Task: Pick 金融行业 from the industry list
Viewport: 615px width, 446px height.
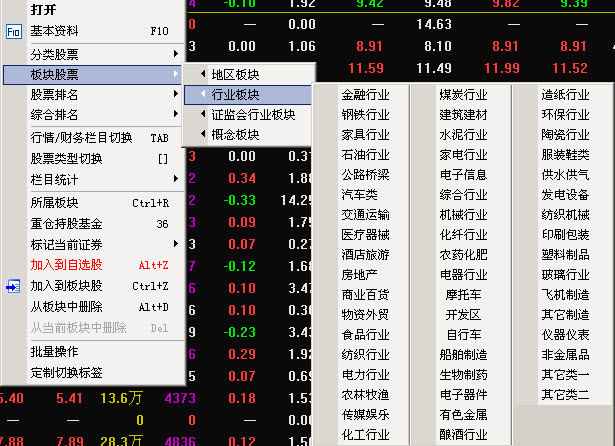Action: coord(365,95)
